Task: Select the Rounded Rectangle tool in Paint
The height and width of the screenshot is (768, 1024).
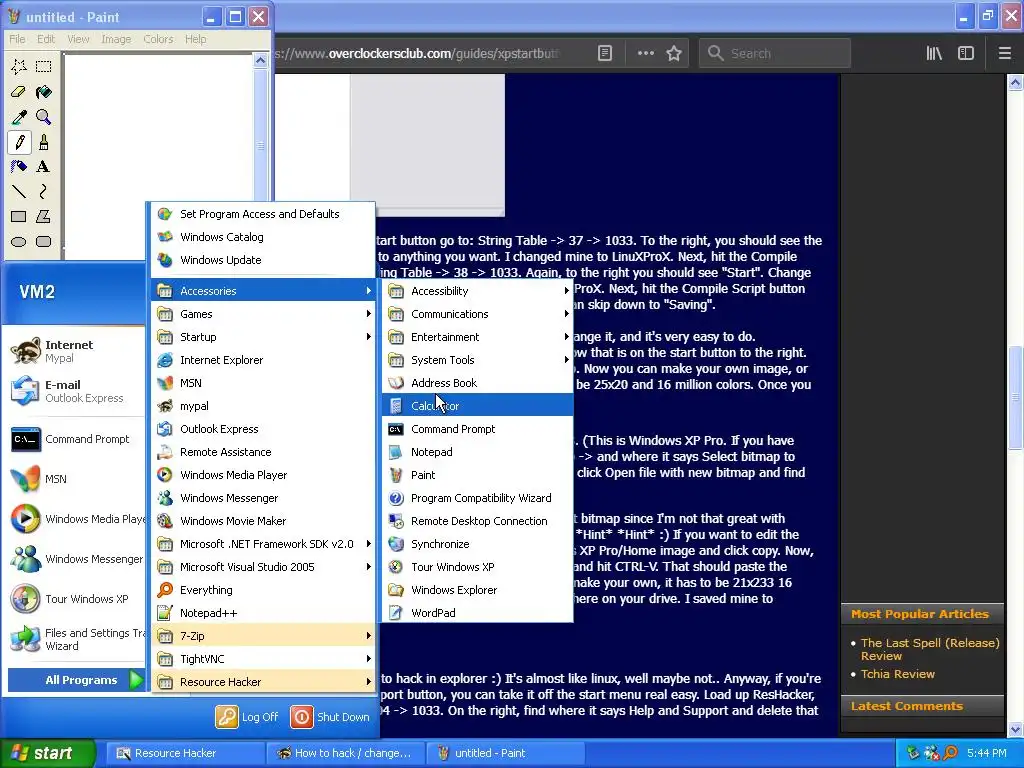Action: (44, 242)
